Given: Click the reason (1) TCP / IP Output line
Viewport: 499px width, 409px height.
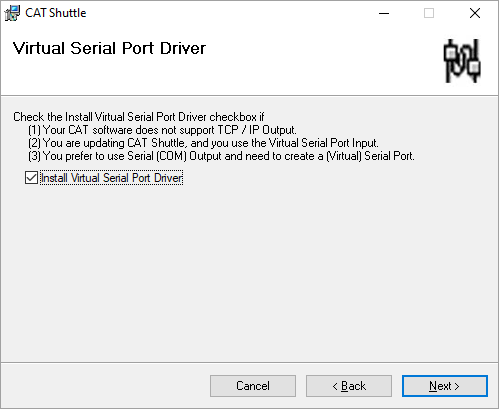Looking at the screenshot, I should click(162, 130).
